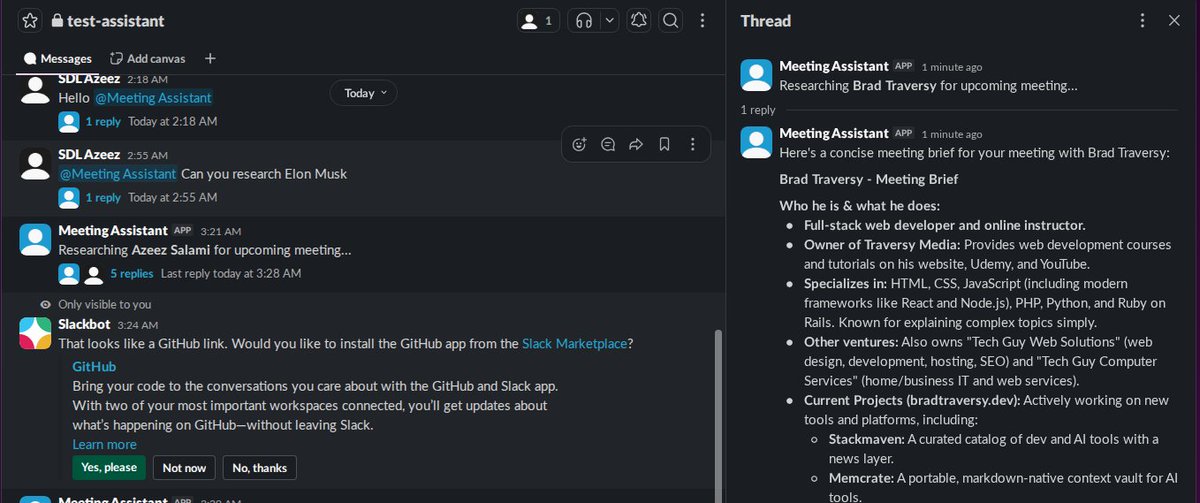
Task: Star the test-assistant channel
Action: (x=31, y=20)
